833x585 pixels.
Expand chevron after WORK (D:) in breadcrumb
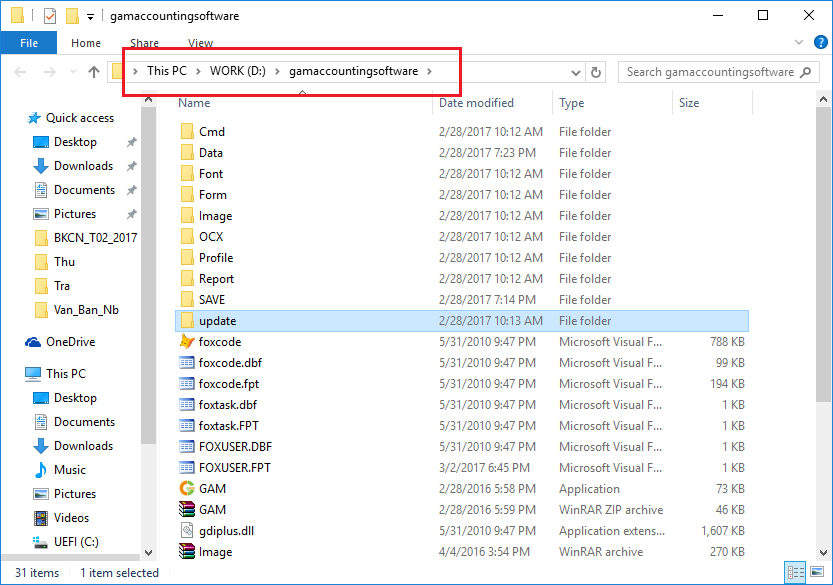point(277,71)
